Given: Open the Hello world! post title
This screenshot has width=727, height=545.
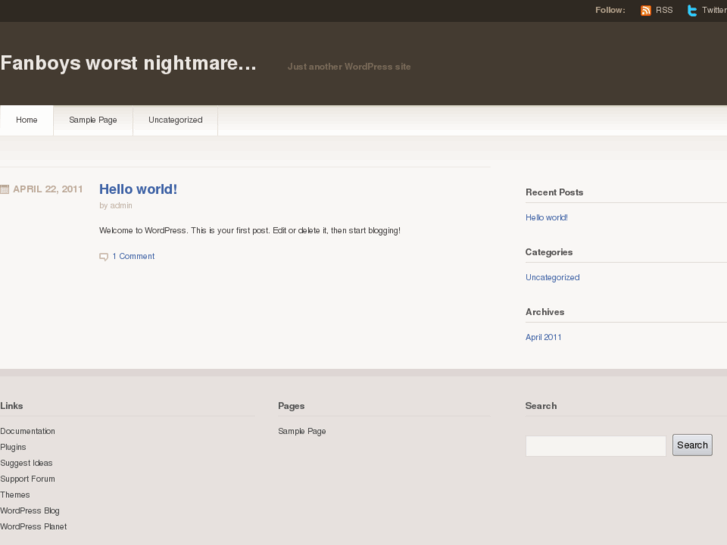Looking at the screenshot, I should pos(138,189).
